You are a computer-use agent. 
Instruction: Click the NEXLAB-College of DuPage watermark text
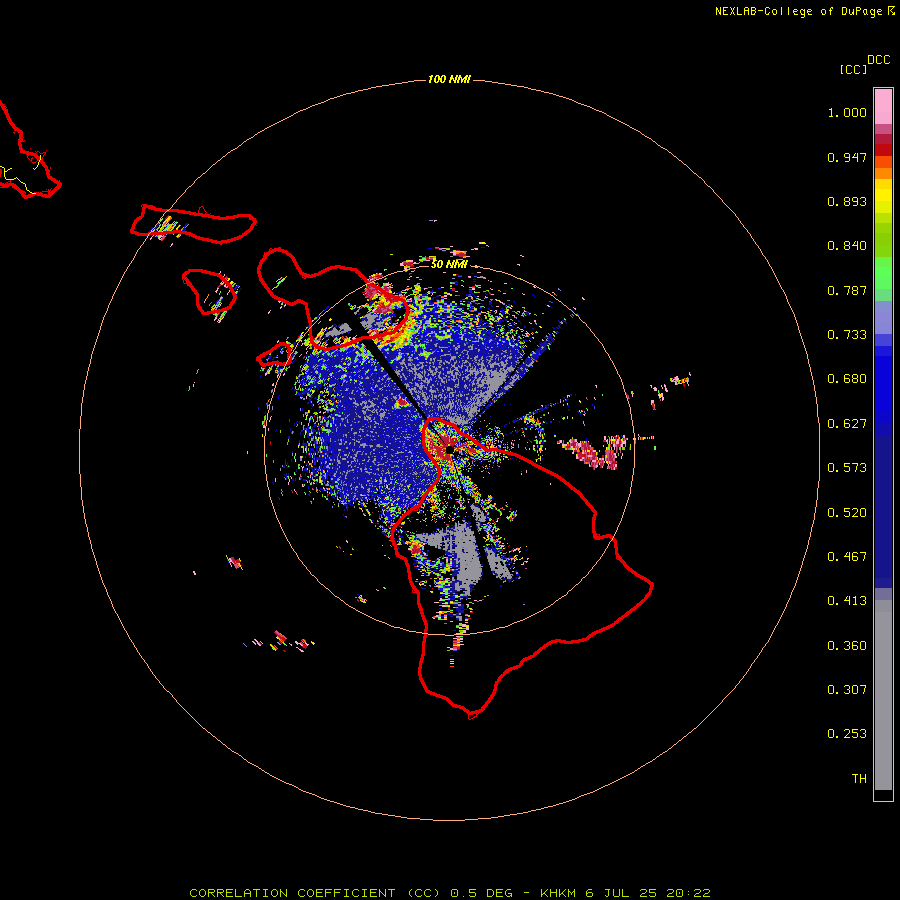[805, 11]
